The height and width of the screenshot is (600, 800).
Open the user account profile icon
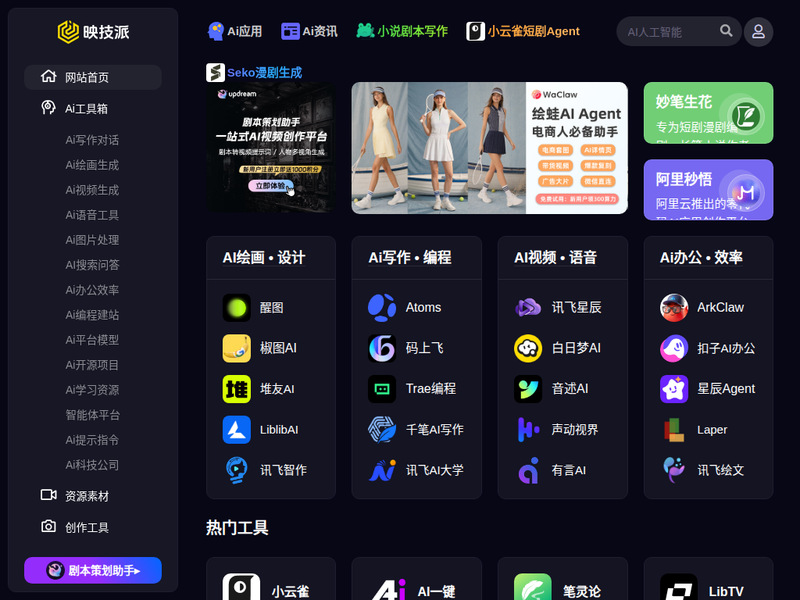coord(758,32)
